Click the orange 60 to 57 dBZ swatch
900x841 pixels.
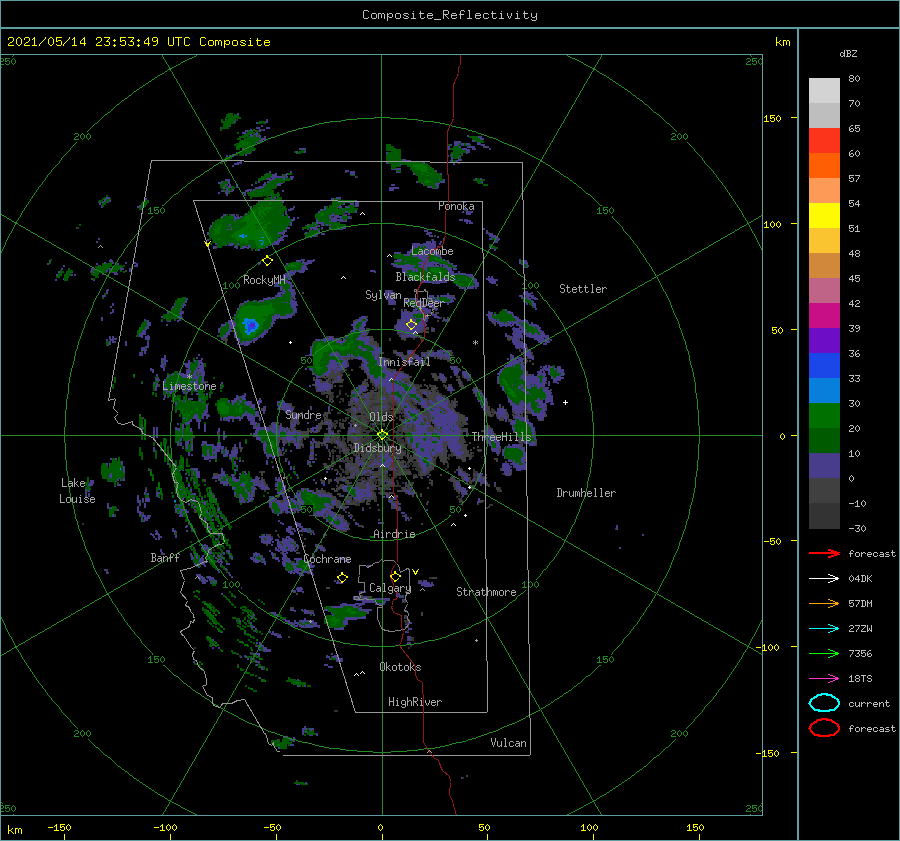point(824,166)
